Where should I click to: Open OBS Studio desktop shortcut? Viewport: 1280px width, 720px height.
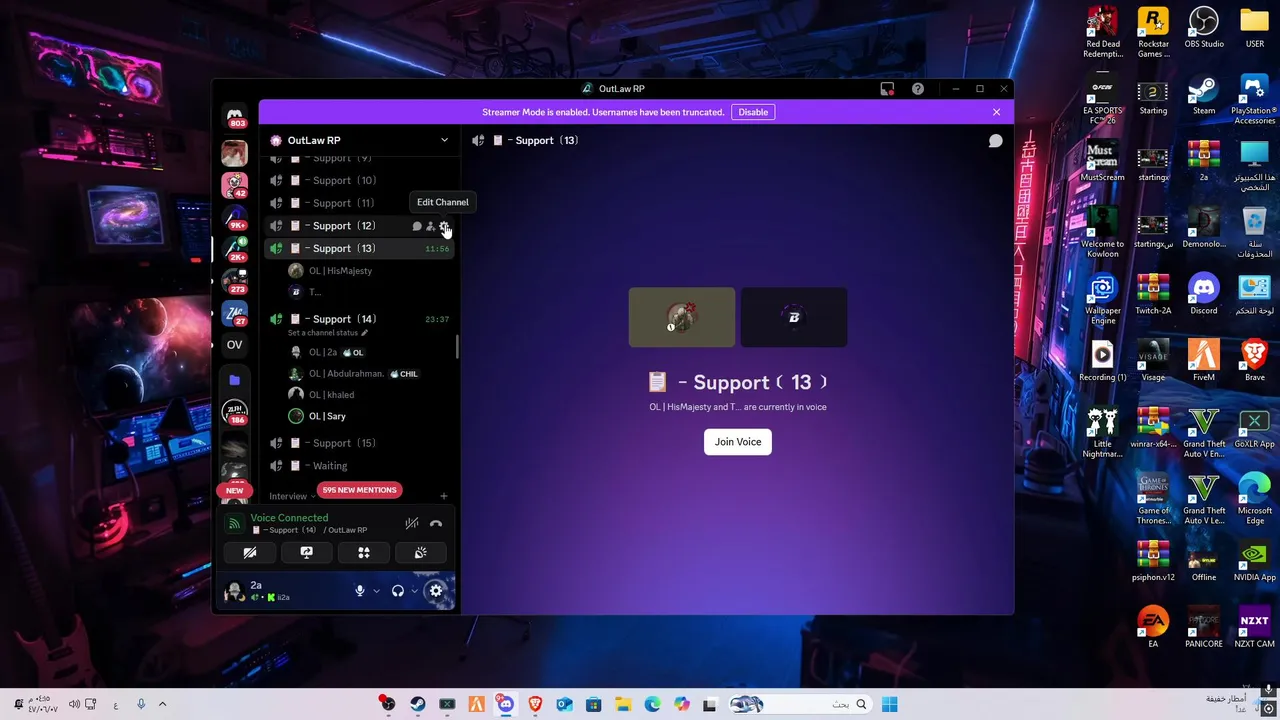pyautogui.click(x=1204, y=28)
